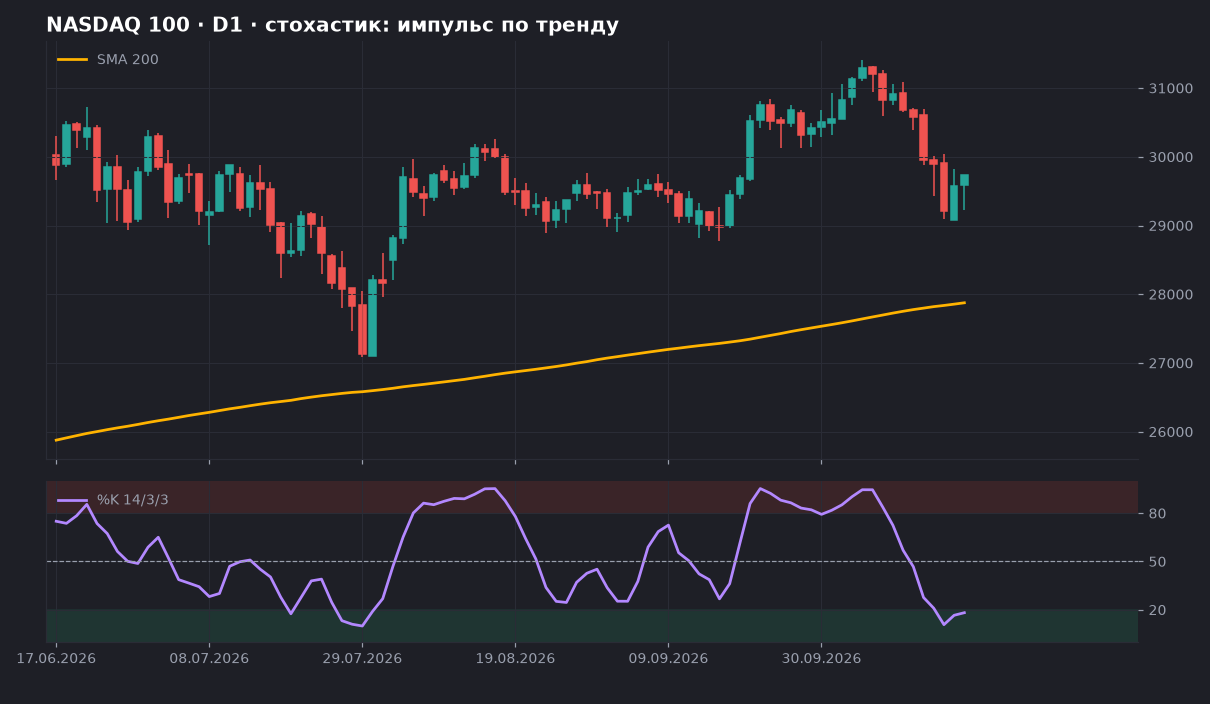Click the right end of the SMA 200 line
The height and width of the screenshot is (704, 1210).
[x=964, y=302]
